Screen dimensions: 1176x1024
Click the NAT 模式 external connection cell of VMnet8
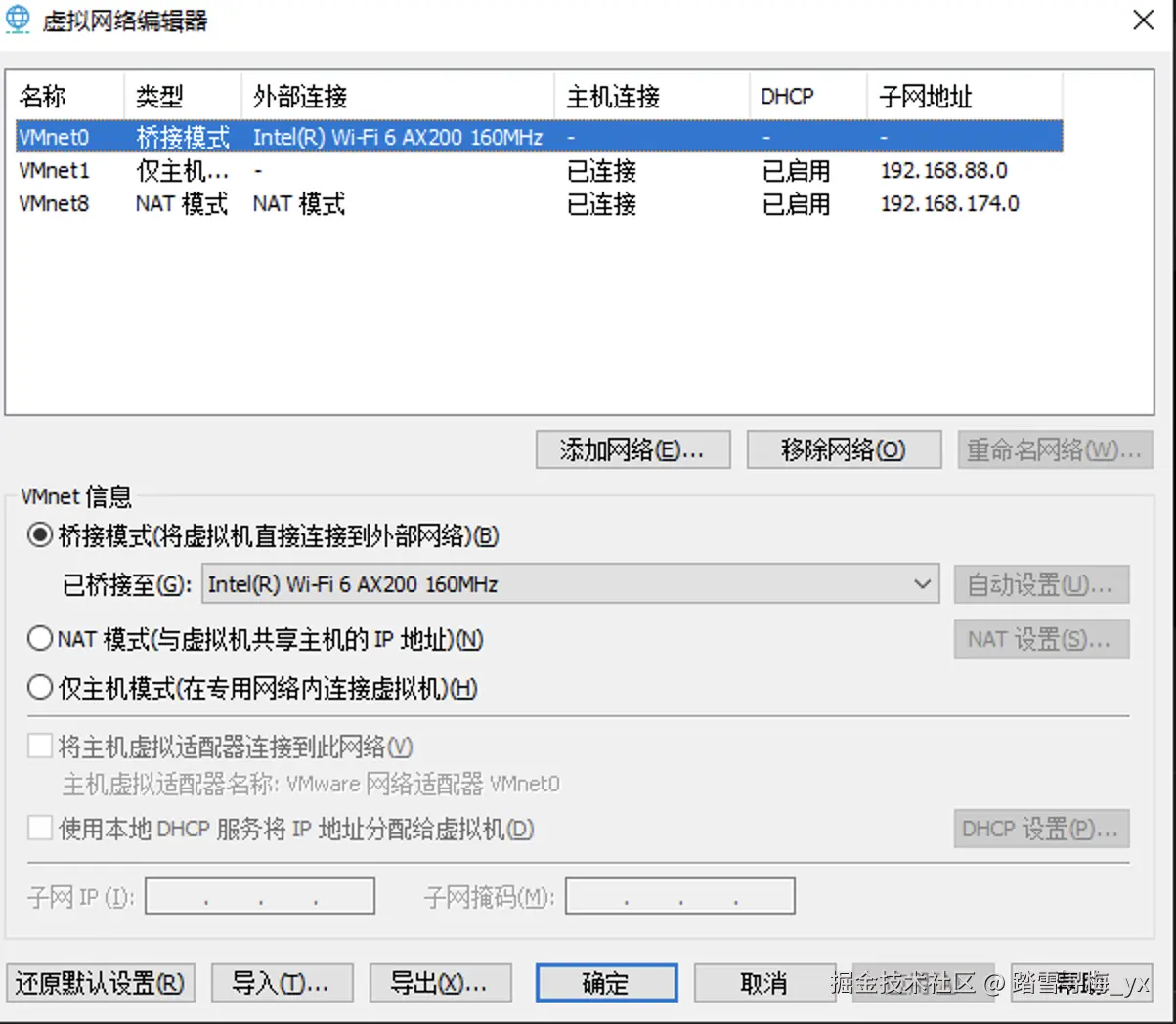coord(298,203)
